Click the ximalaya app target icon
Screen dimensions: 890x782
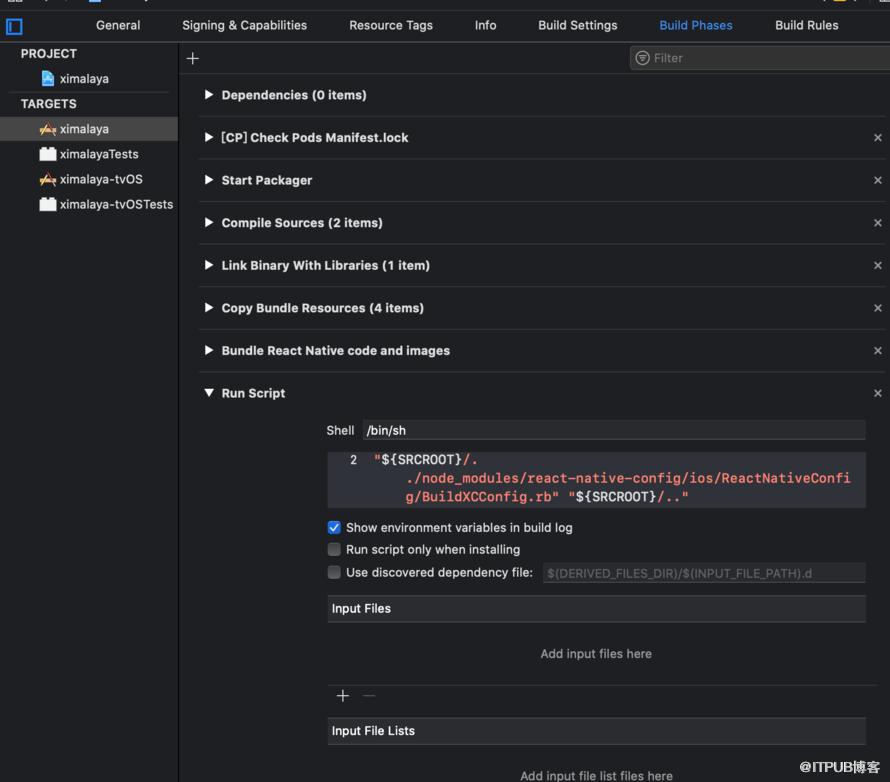pos(48,129)
